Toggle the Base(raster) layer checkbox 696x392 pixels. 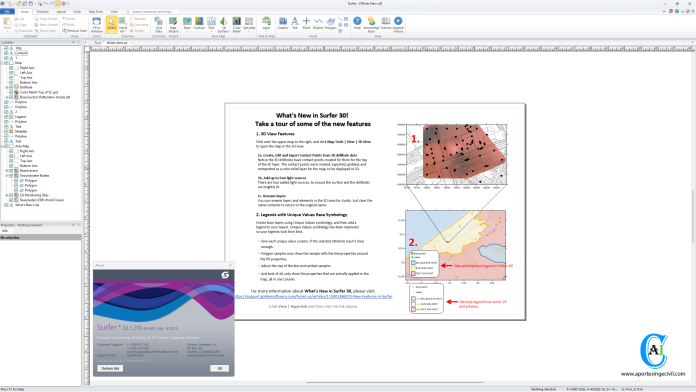[11, 170]
